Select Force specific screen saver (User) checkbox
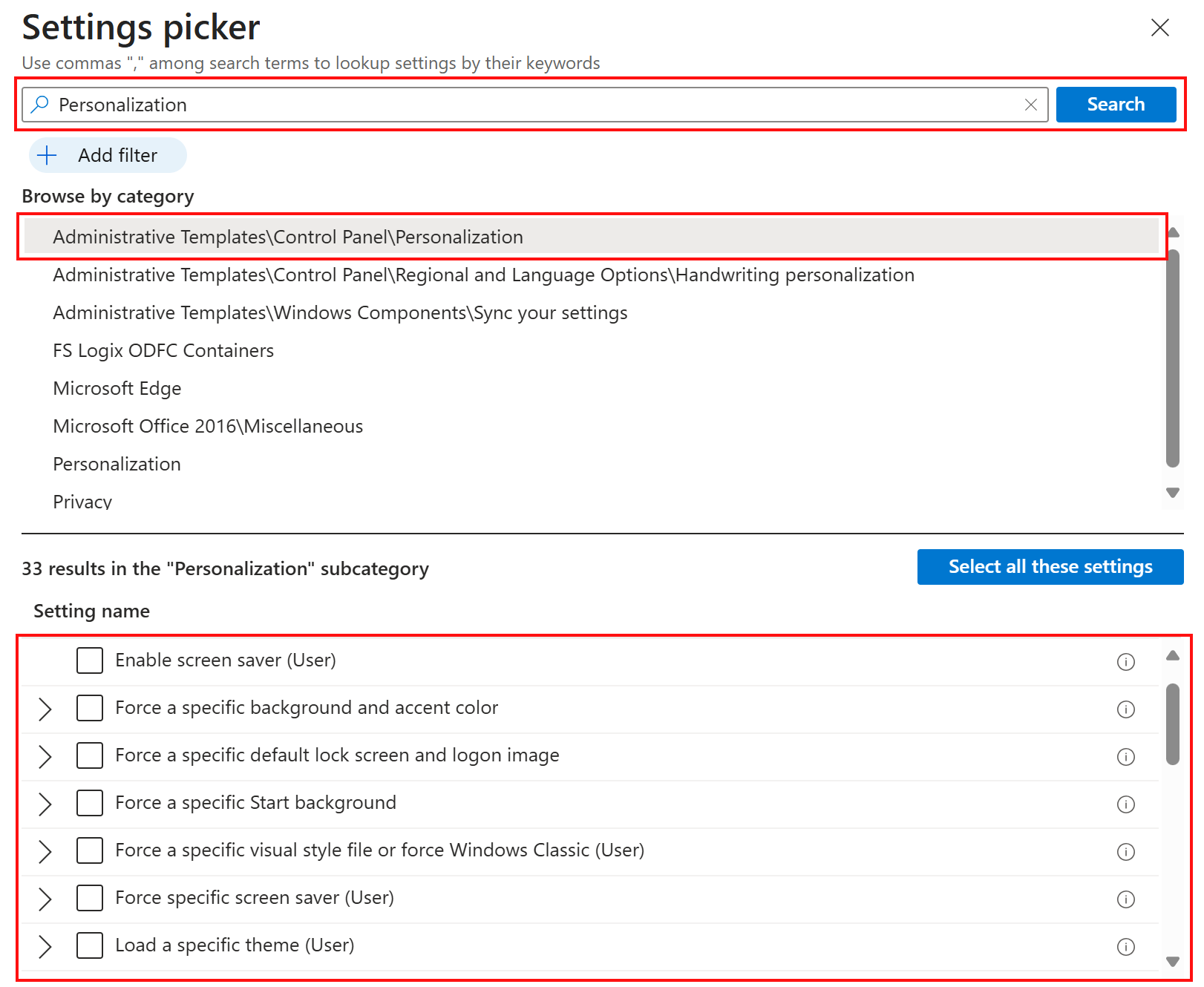1204x987 pixels. (90, 897)
